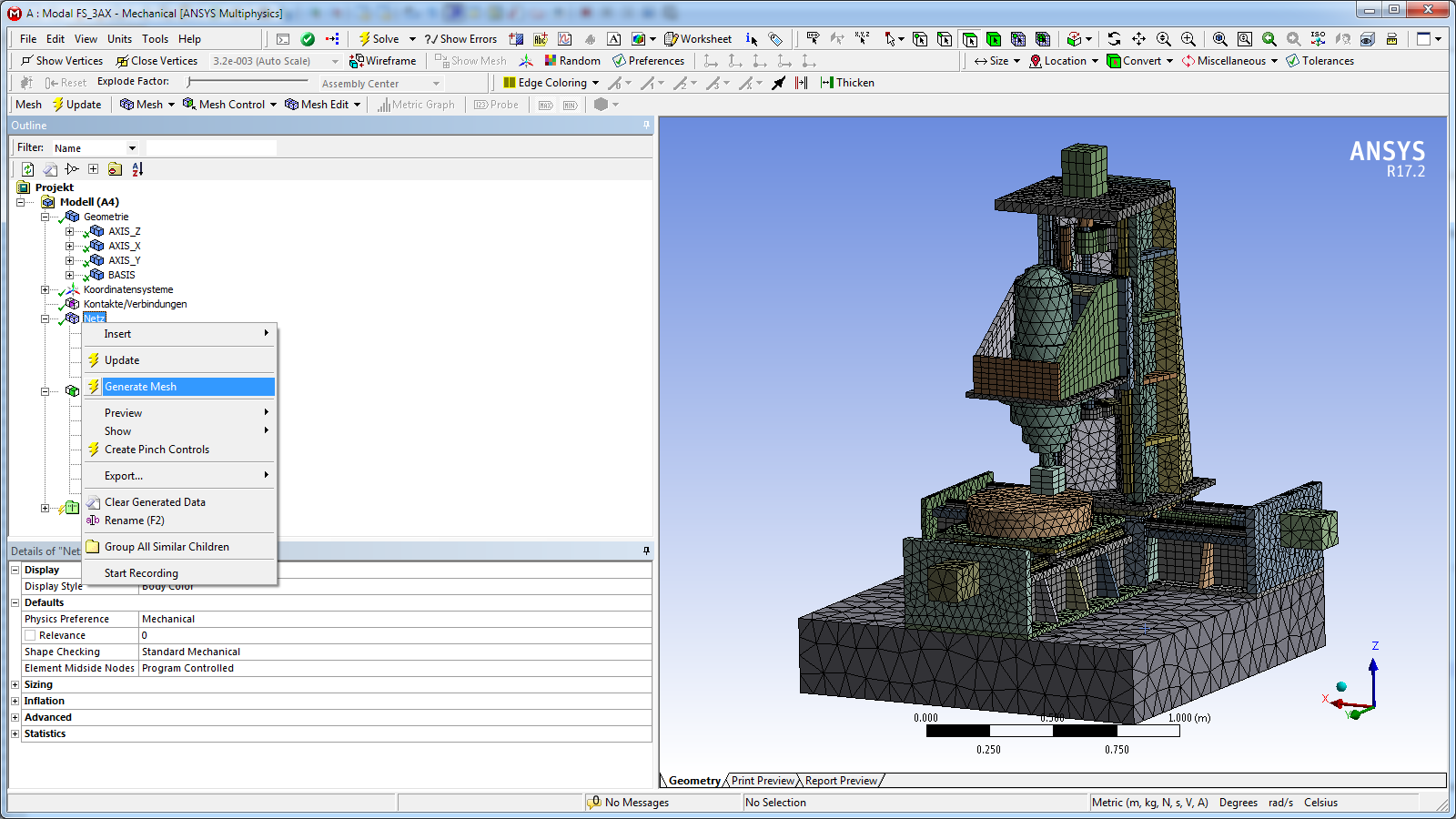Click the Refresh tree icon in Outline

[28, 169]
